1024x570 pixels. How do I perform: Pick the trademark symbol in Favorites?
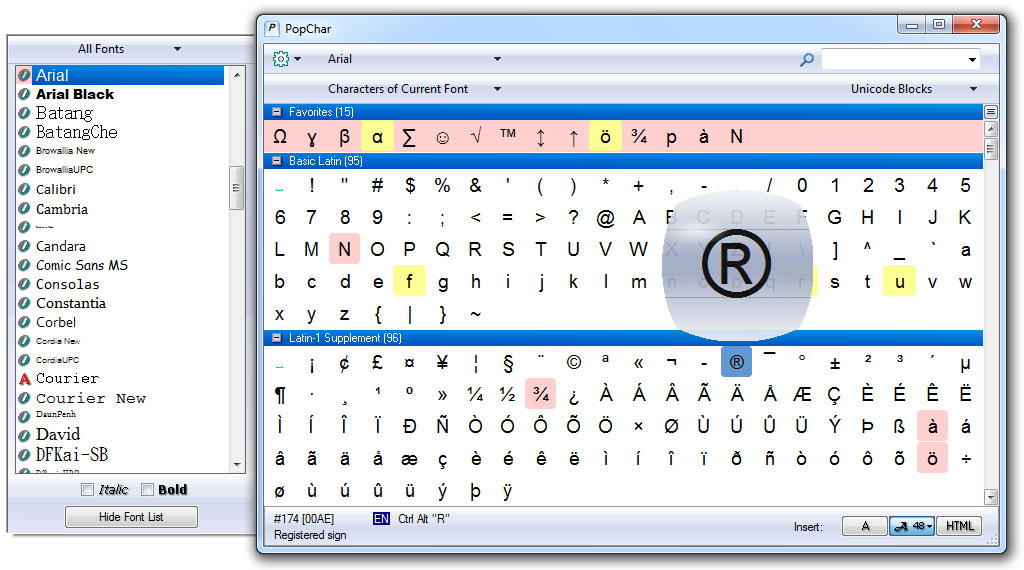tap(508, 135)
